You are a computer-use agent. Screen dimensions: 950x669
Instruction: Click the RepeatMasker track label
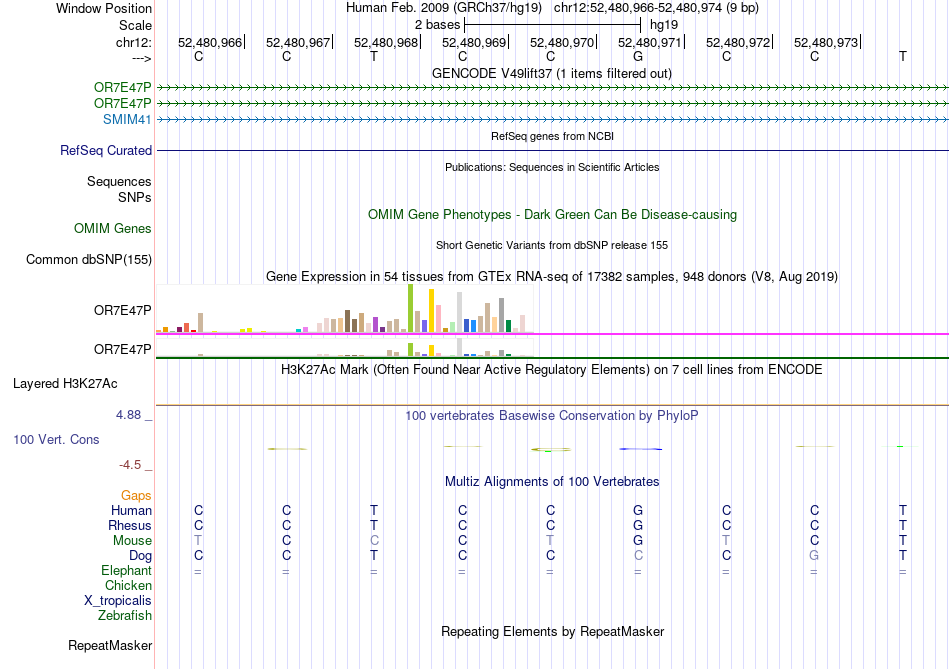point(110,646)
